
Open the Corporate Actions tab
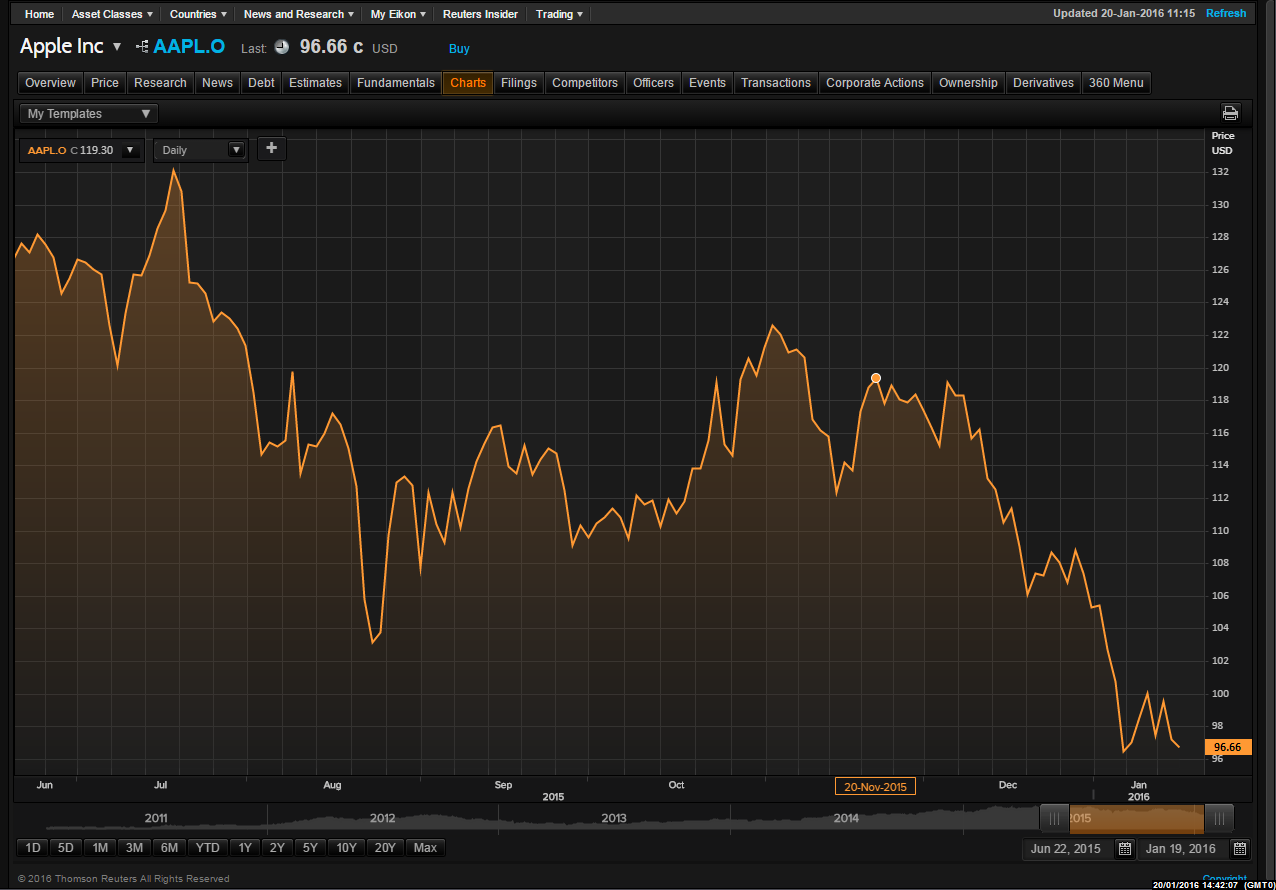(x=875, y=83)
